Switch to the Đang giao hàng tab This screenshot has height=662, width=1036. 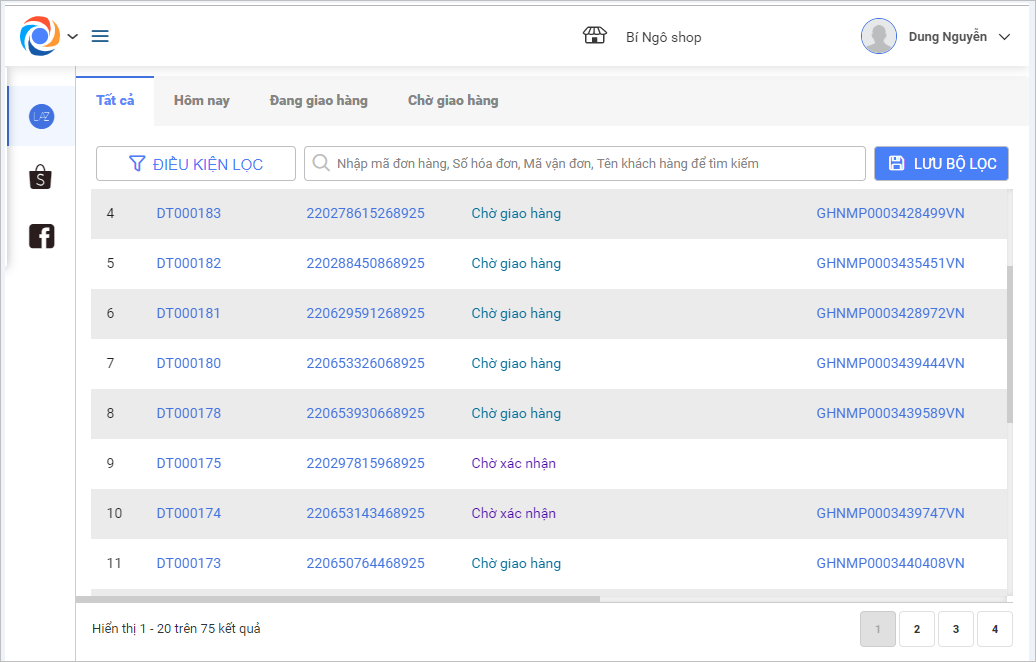tap(318, 100)
